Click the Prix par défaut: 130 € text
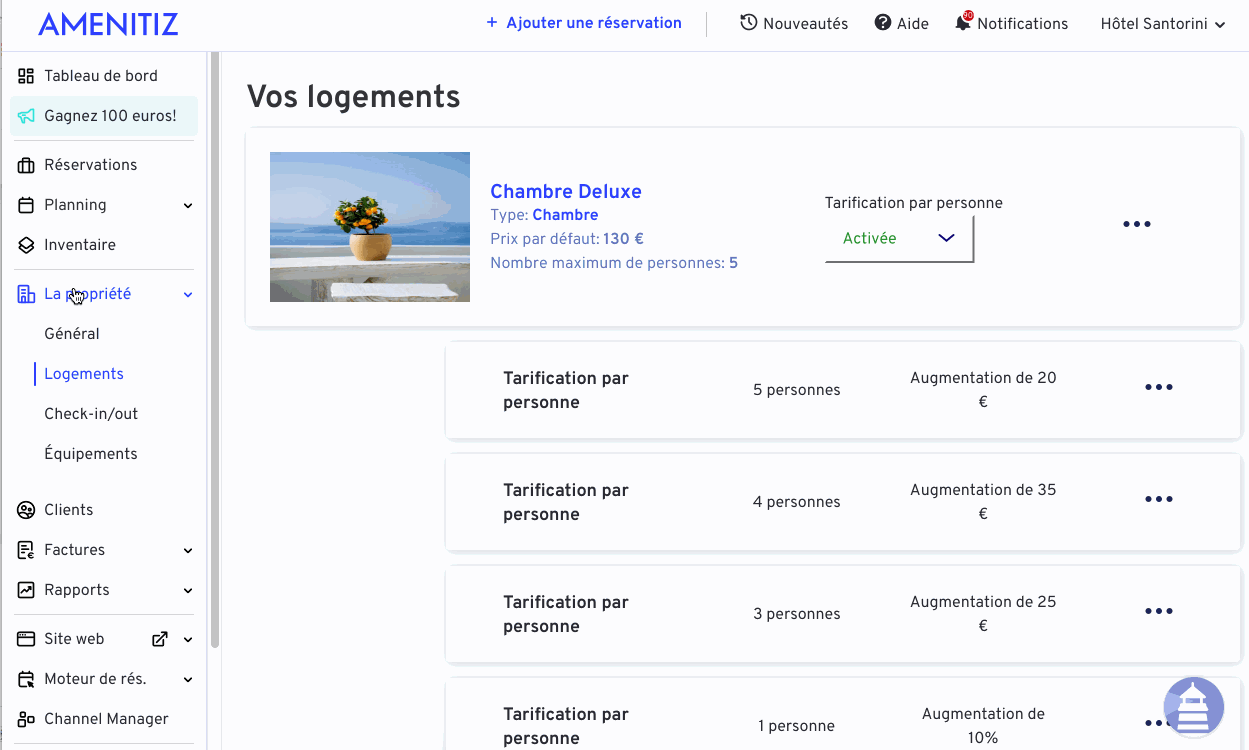This screenshot has width=1249, height=750. click(x=567, y=239)
